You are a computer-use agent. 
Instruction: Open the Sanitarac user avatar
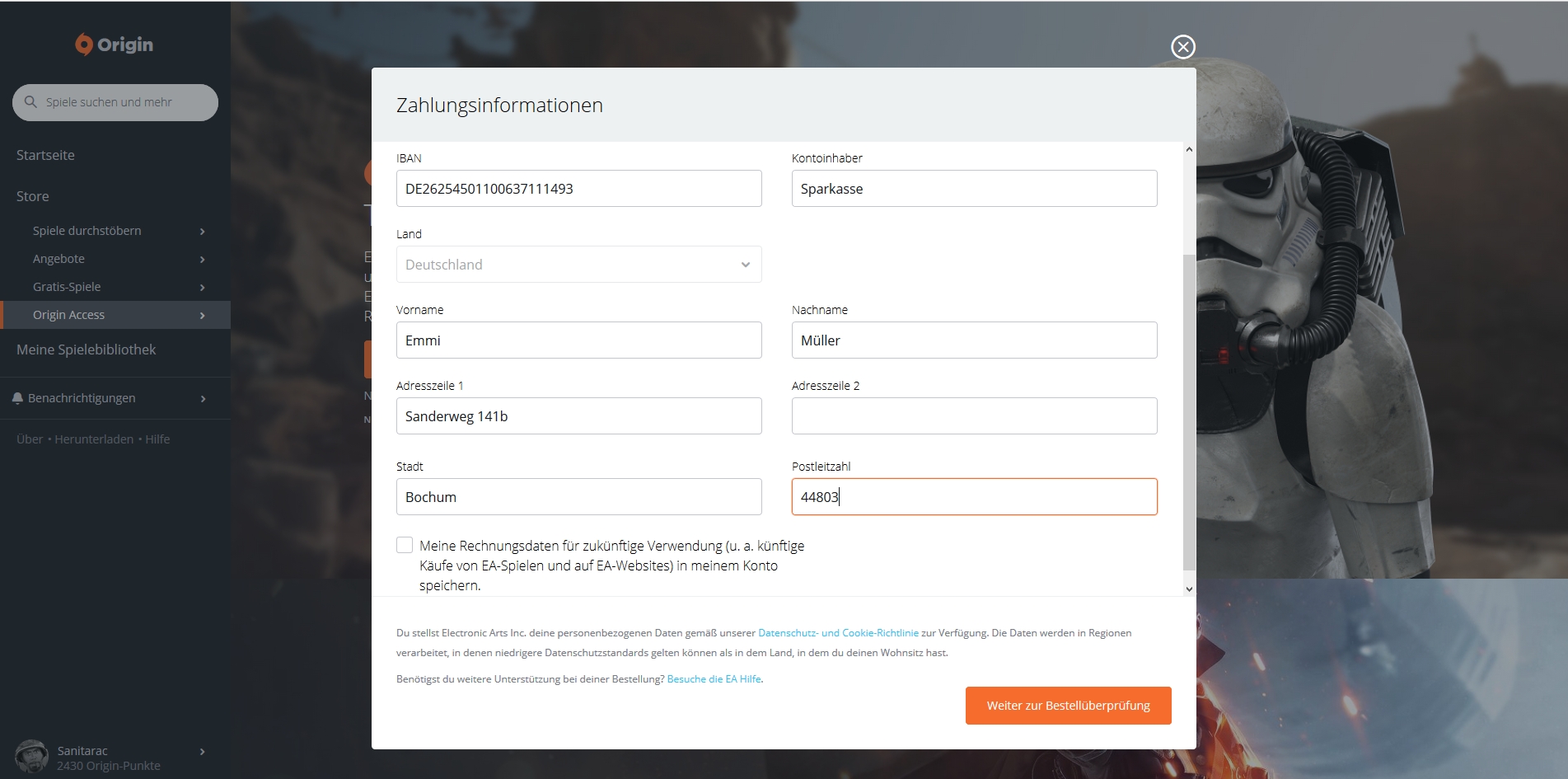(x=31, y=756)
